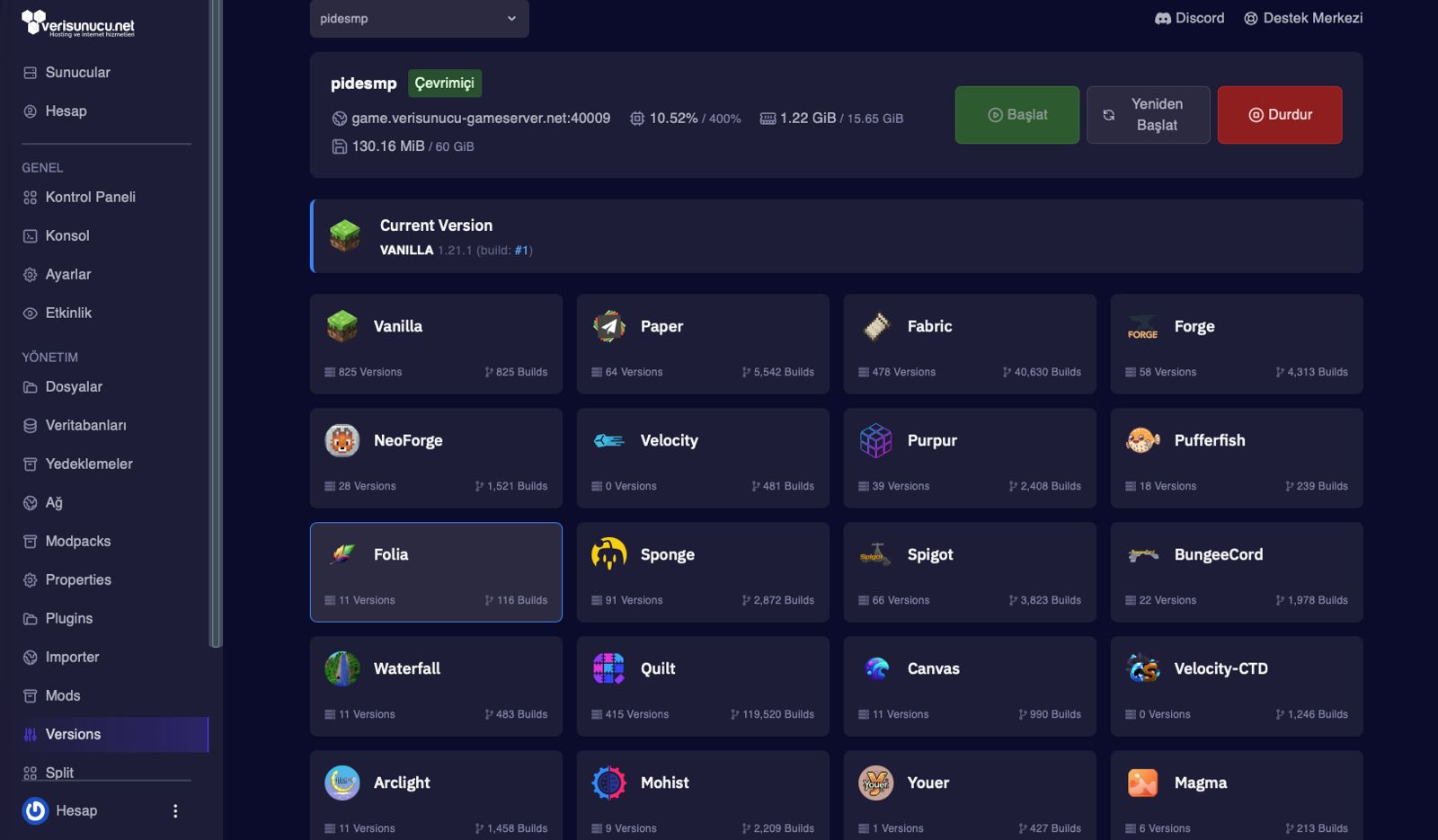
Task: Click 119,520 Builds on the Quilt card
Action: [x=772, y=714]
